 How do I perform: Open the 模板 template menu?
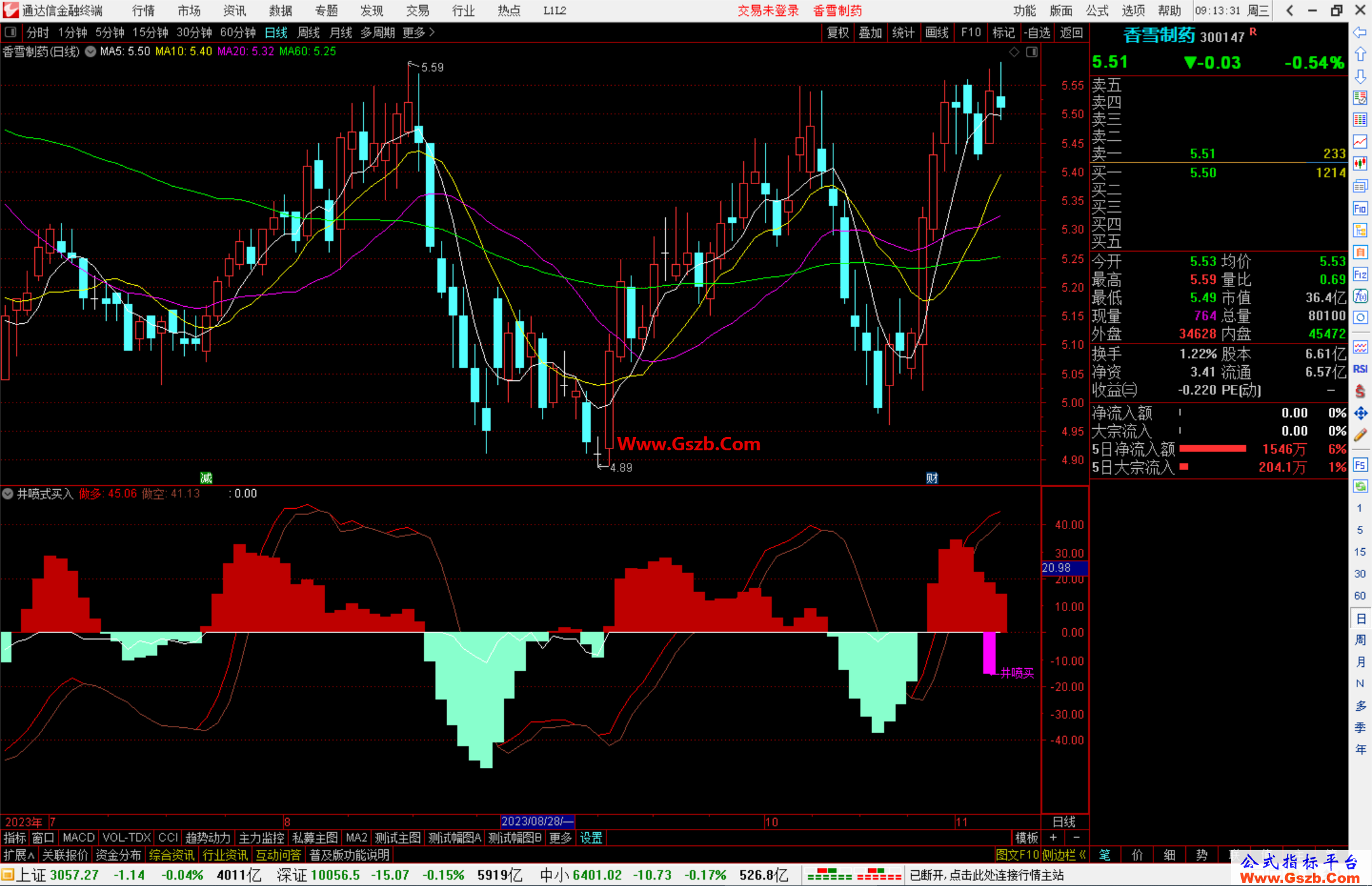1026,838
